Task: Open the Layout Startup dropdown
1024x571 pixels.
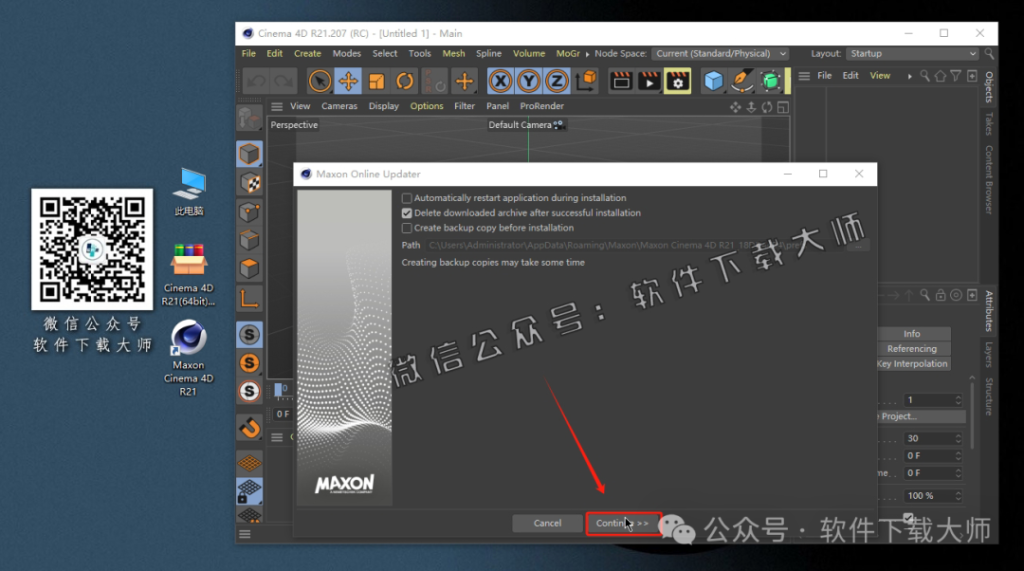Action: tap(912, 54)
